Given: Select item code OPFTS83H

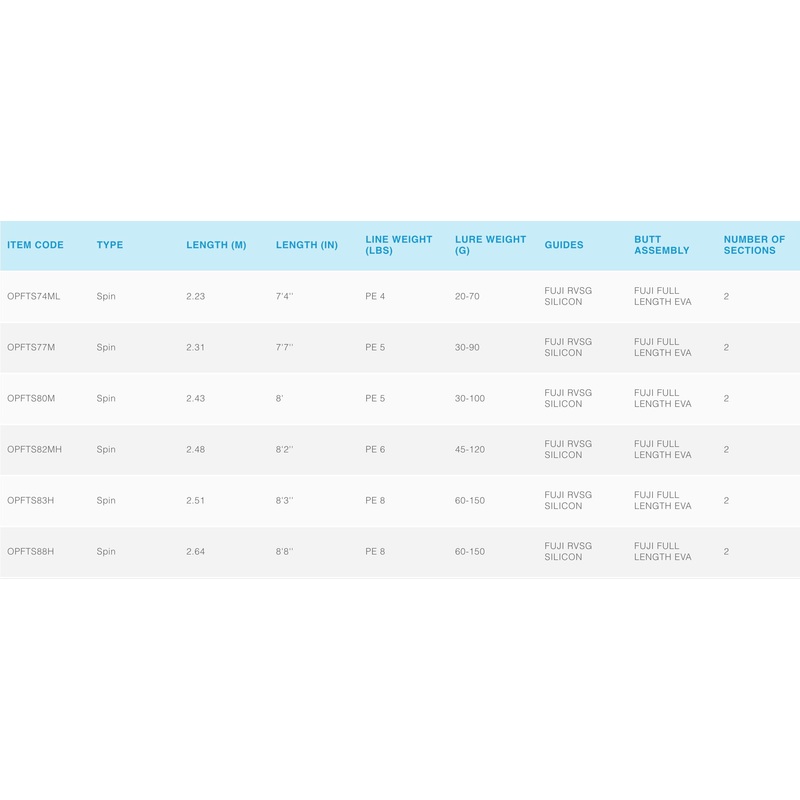Looking at the screenshot, I should (x=30, y=501).
